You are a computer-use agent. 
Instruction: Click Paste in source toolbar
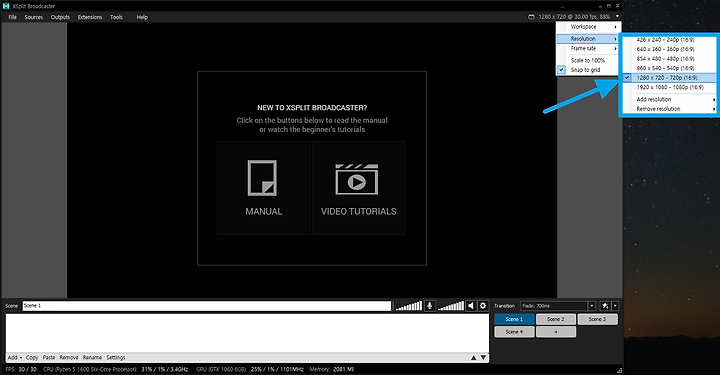click(x=49, y=358)
